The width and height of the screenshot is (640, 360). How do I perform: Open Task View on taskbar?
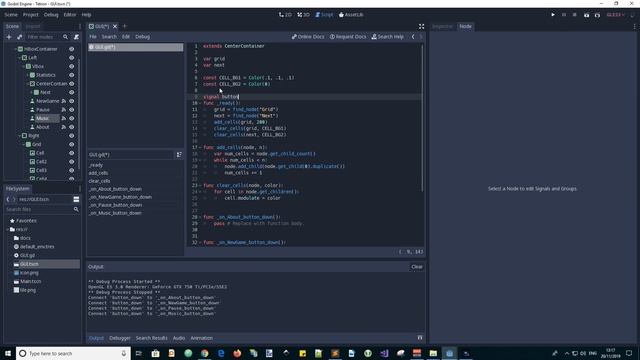[x=138, y=353]
